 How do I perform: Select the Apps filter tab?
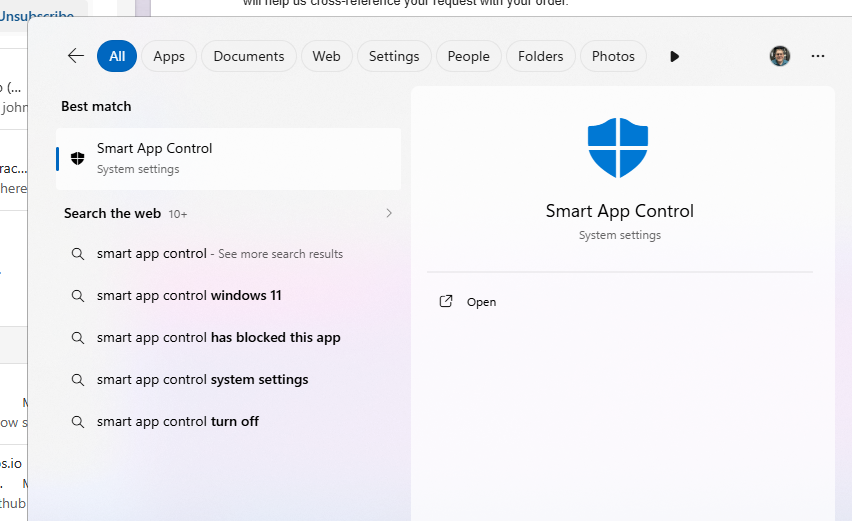(169, 56)
